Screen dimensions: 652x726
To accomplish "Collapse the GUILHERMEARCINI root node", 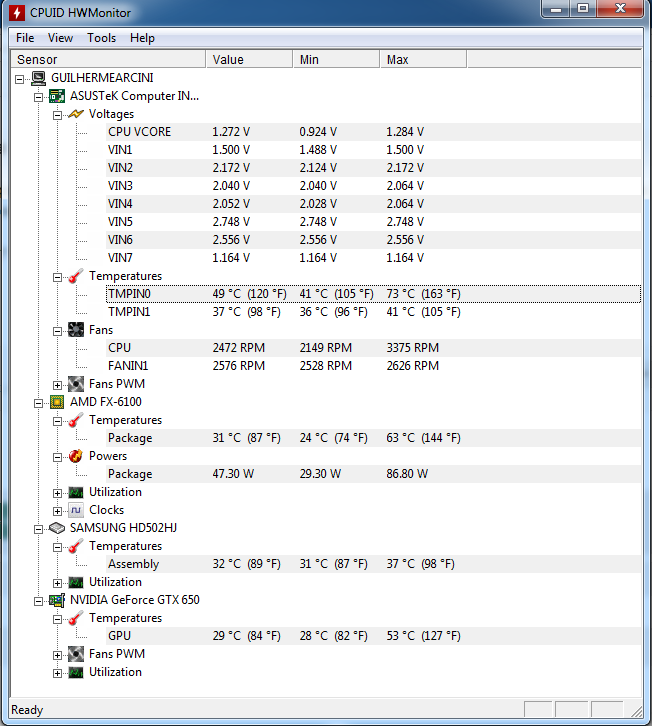I will 19,79.
